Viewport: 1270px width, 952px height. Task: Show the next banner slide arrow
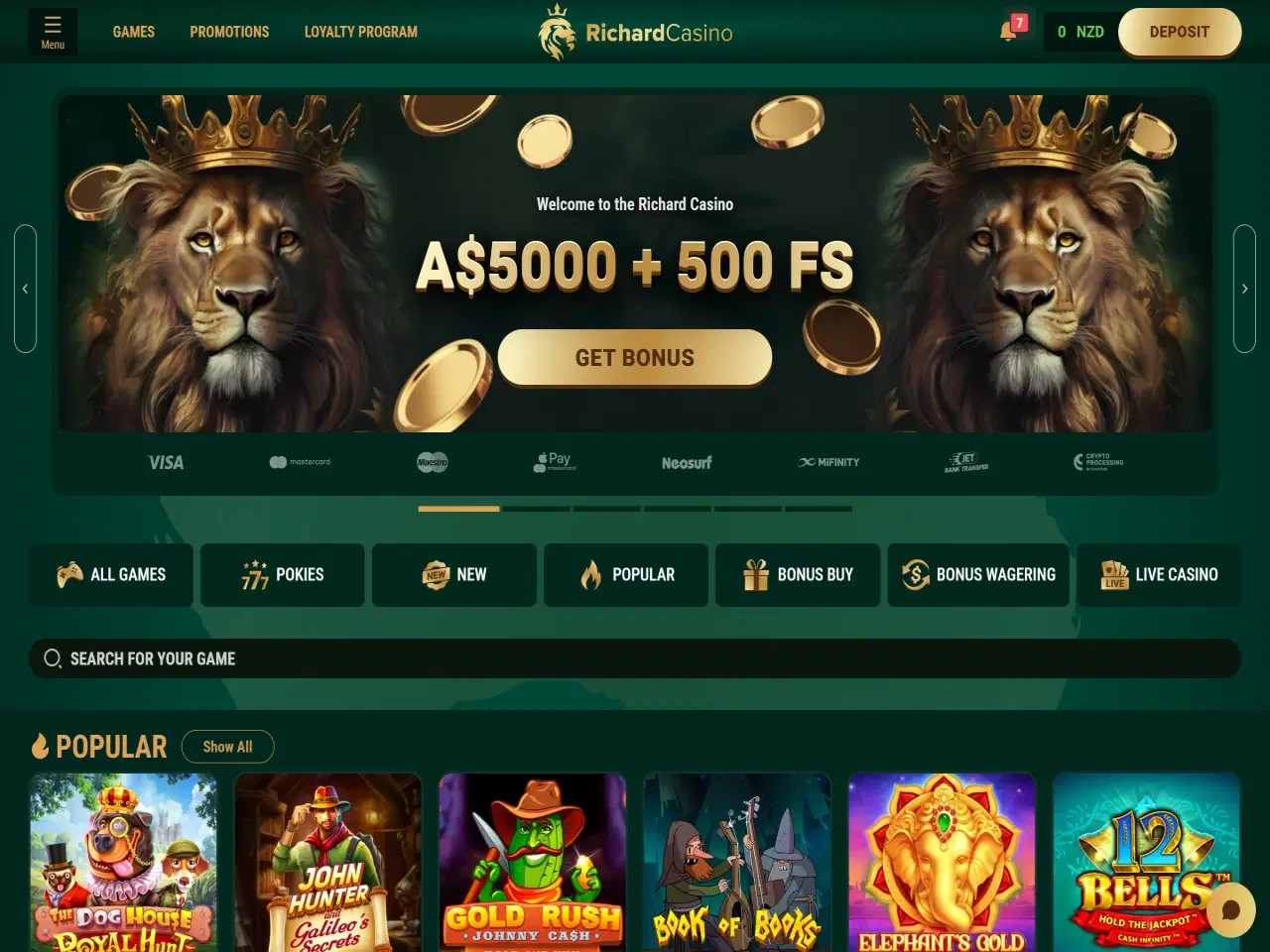[x=1244, y=289]
